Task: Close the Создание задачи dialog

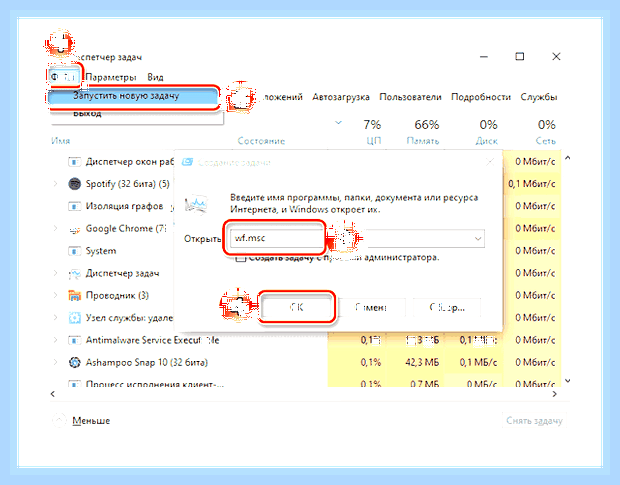Action: [x=490, y=162]
